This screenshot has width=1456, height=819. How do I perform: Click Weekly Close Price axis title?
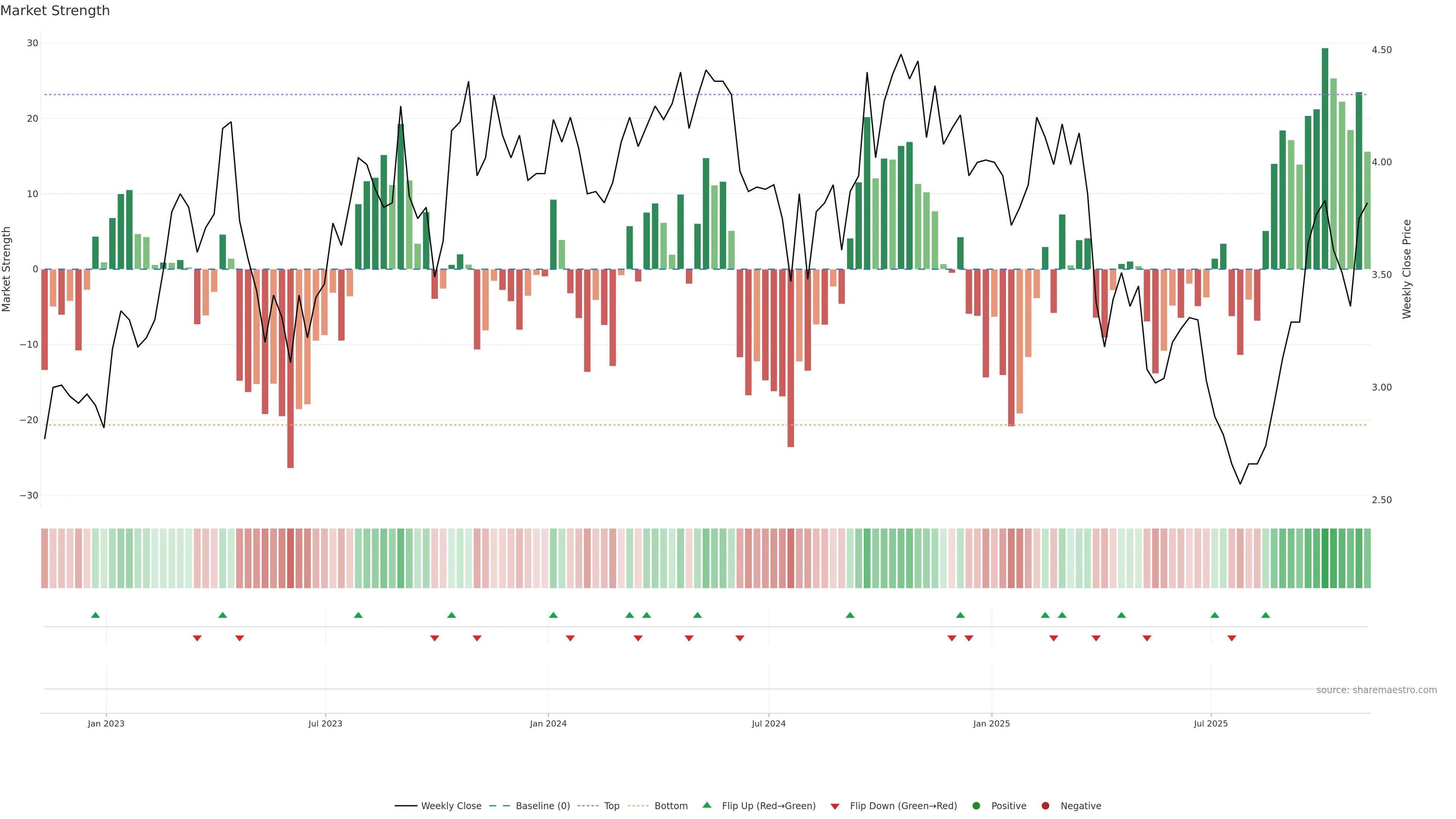(x=1407, y=269)
